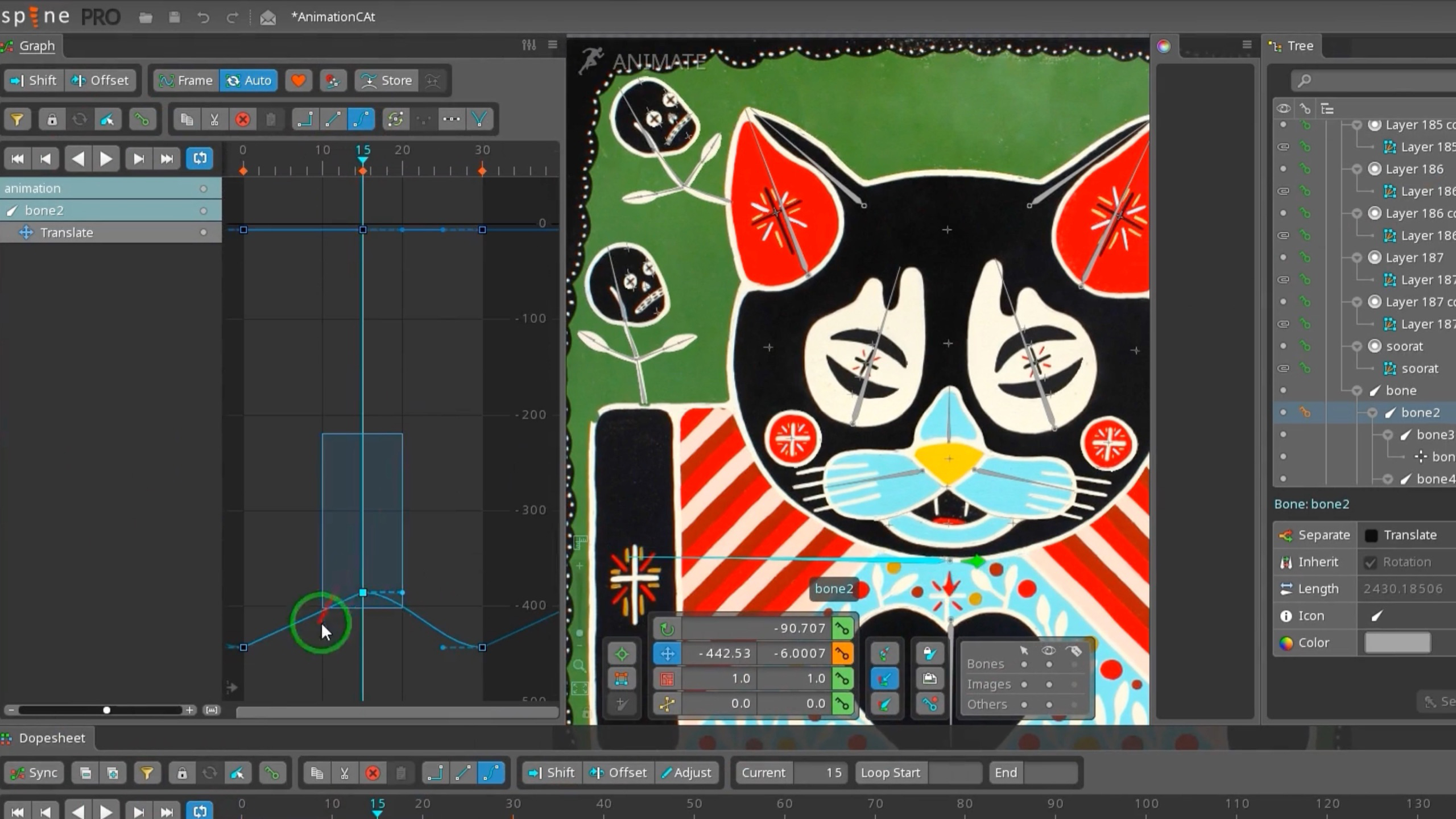The width and height of the screenshot is (1456, 819).
Task: Collapse the bone2 node in tree
Action: click(1372, 413)
